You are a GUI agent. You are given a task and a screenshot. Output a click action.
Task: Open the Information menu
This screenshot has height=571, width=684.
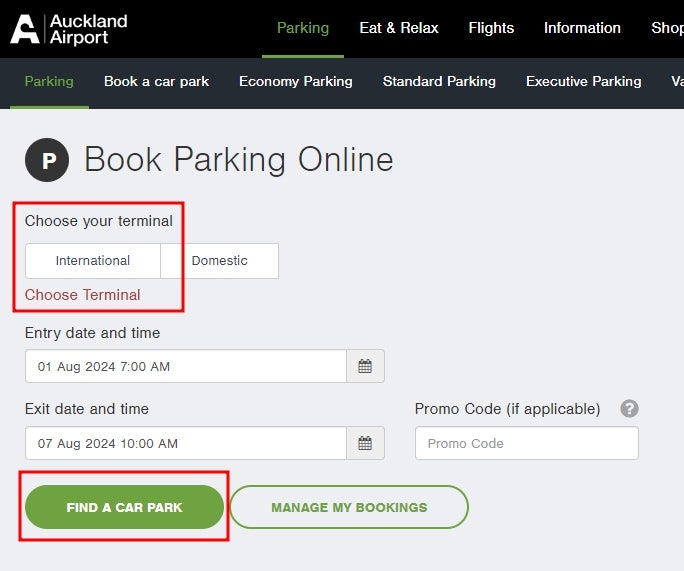pos(582,28)
